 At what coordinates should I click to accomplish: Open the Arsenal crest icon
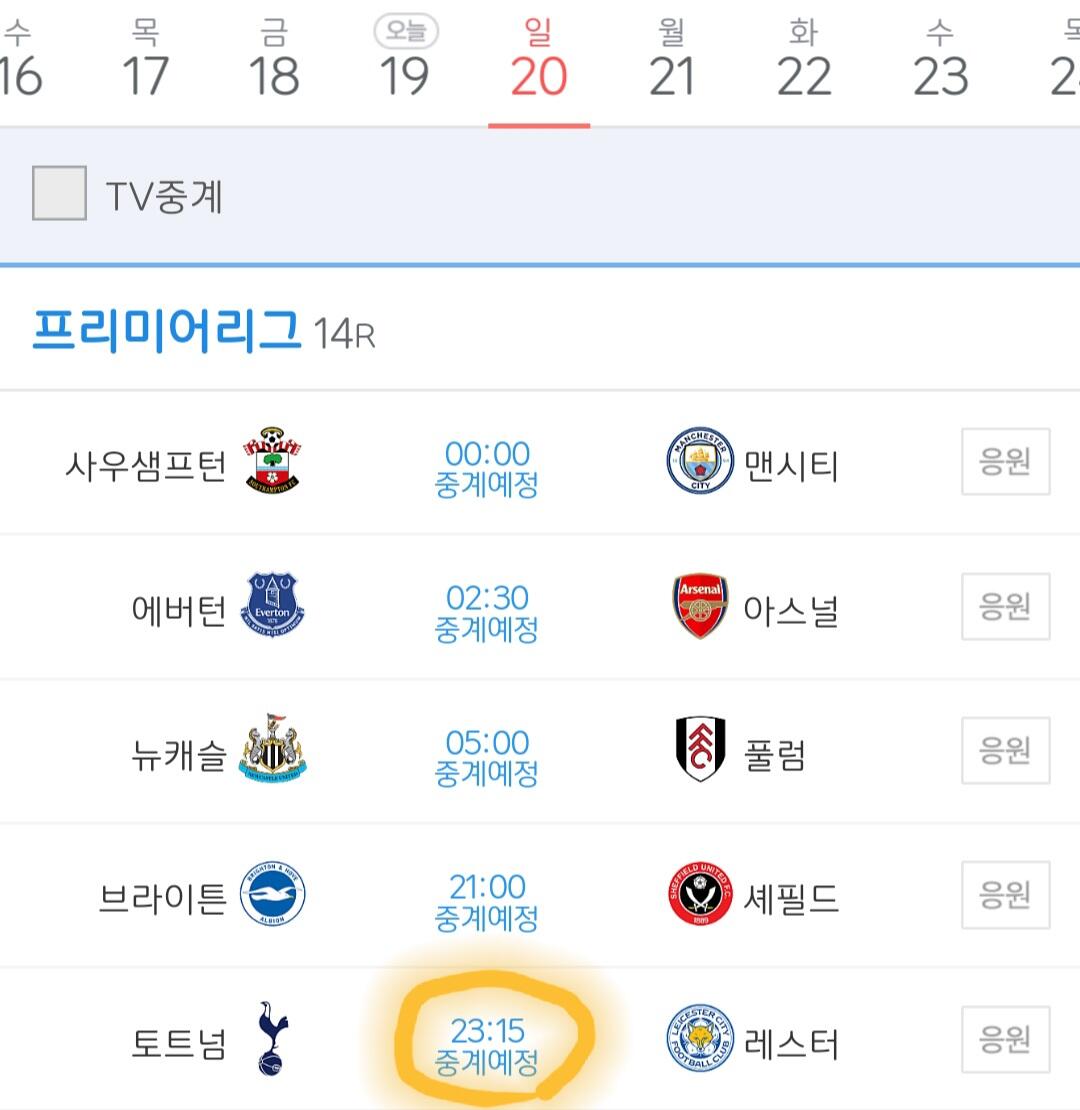(x=700, y=606)
